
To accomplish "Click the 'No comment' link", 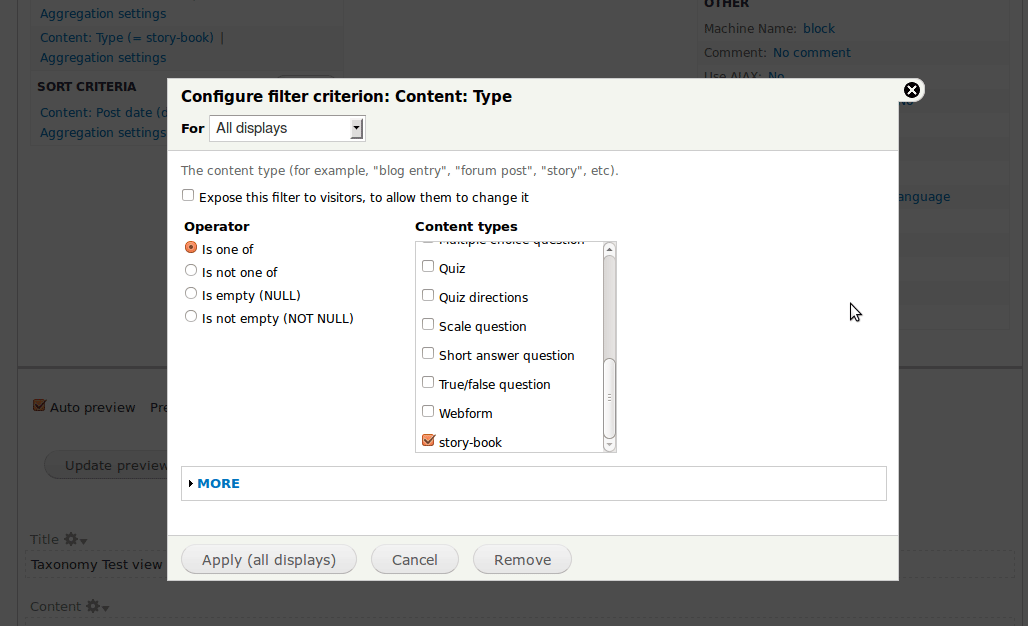I will [x=812, y=53].
